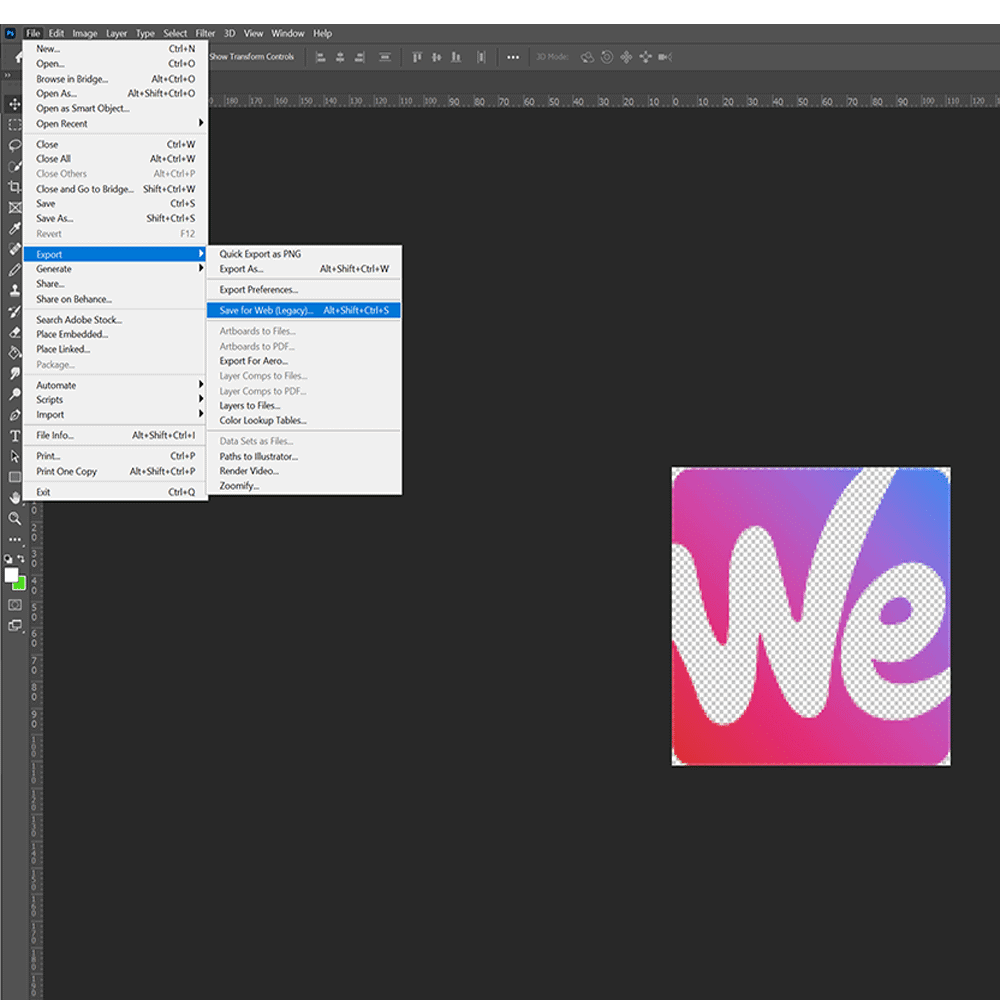Choose Quick Export as PNG
1000x1000 pixels.
tap(304, 254)
